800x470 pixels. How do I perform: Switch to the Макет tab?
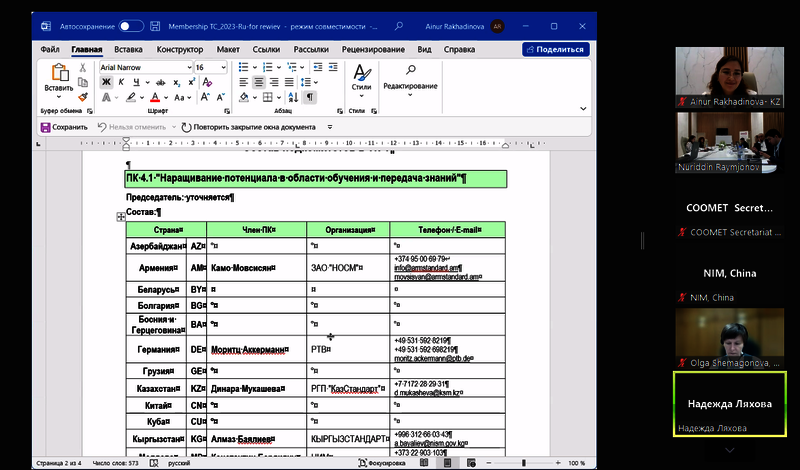point(228,50)
